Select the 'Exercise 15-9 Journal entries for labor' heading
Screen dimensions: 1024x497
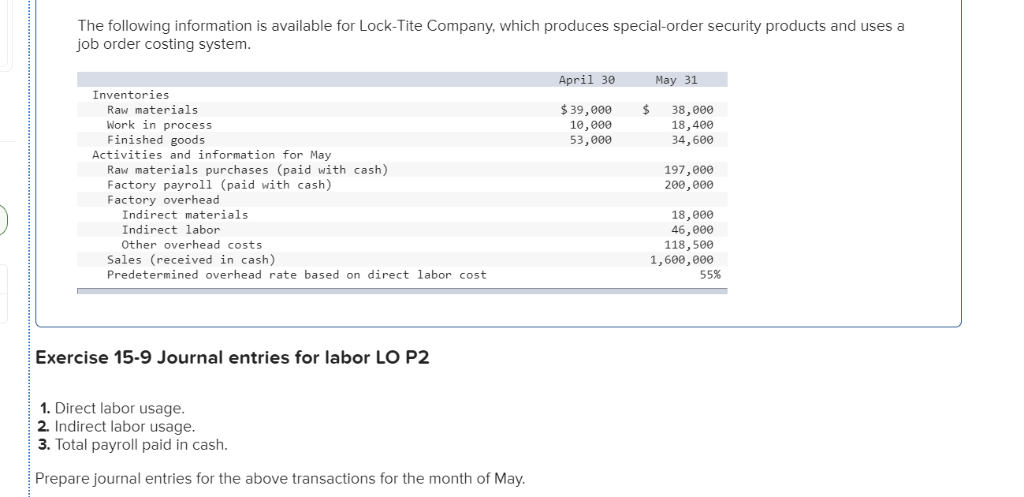(x=232, y=358)
